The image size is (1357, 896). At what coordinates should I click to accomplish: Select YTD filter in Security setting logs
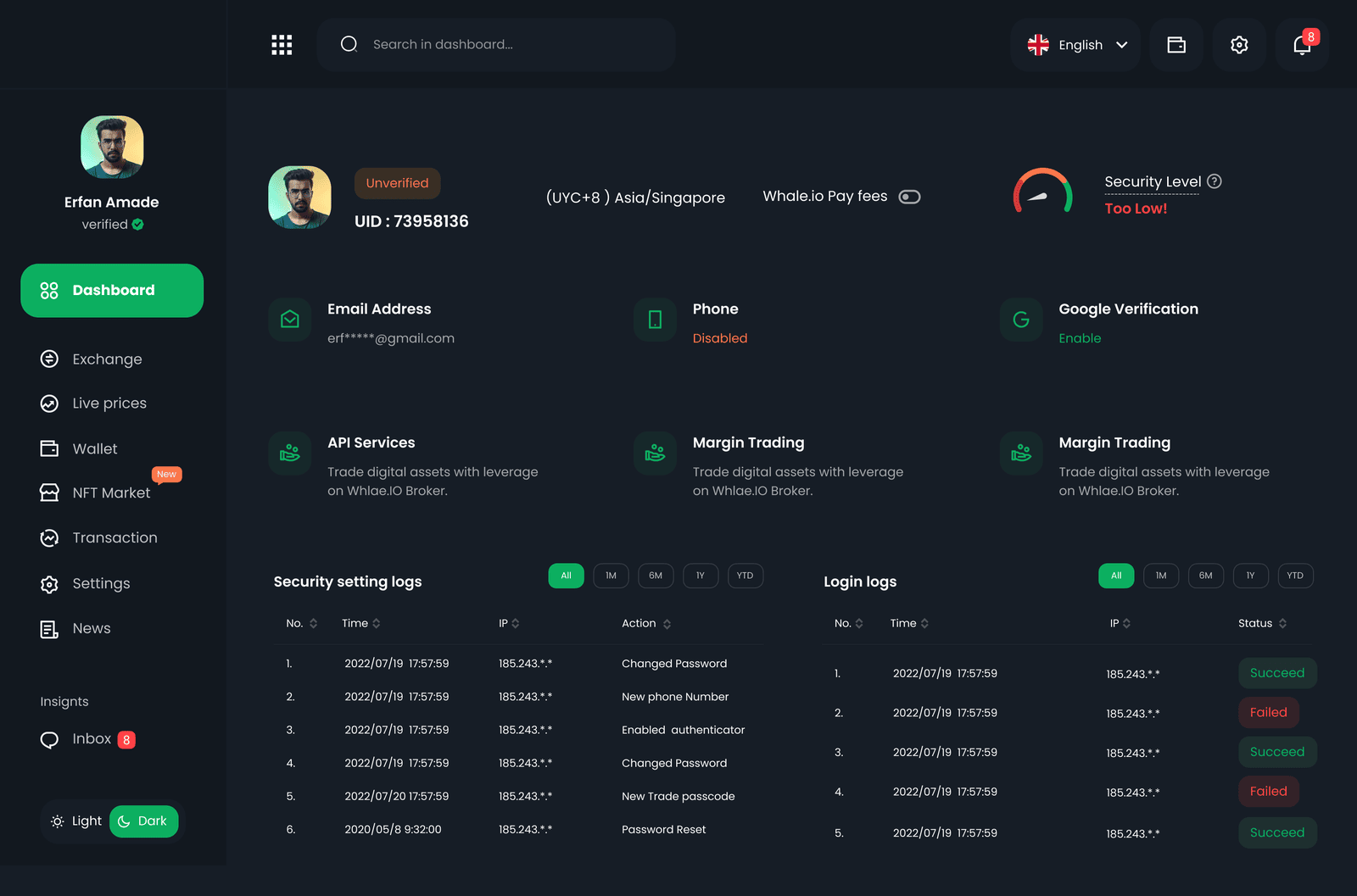[746, 576]
